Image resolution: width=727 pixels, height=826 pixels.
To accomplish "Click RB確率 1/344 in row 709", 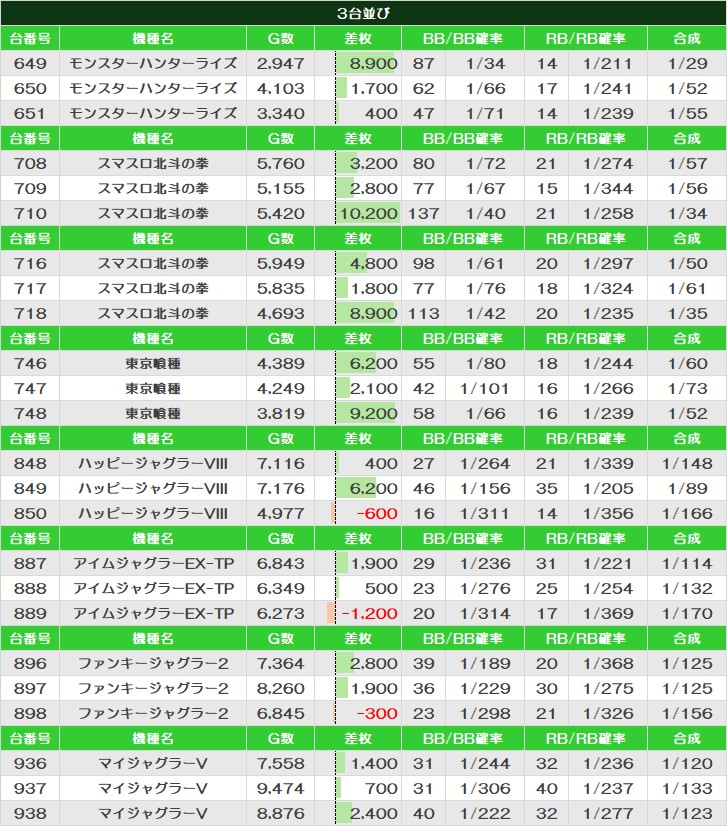I will [x=607, y=189].
